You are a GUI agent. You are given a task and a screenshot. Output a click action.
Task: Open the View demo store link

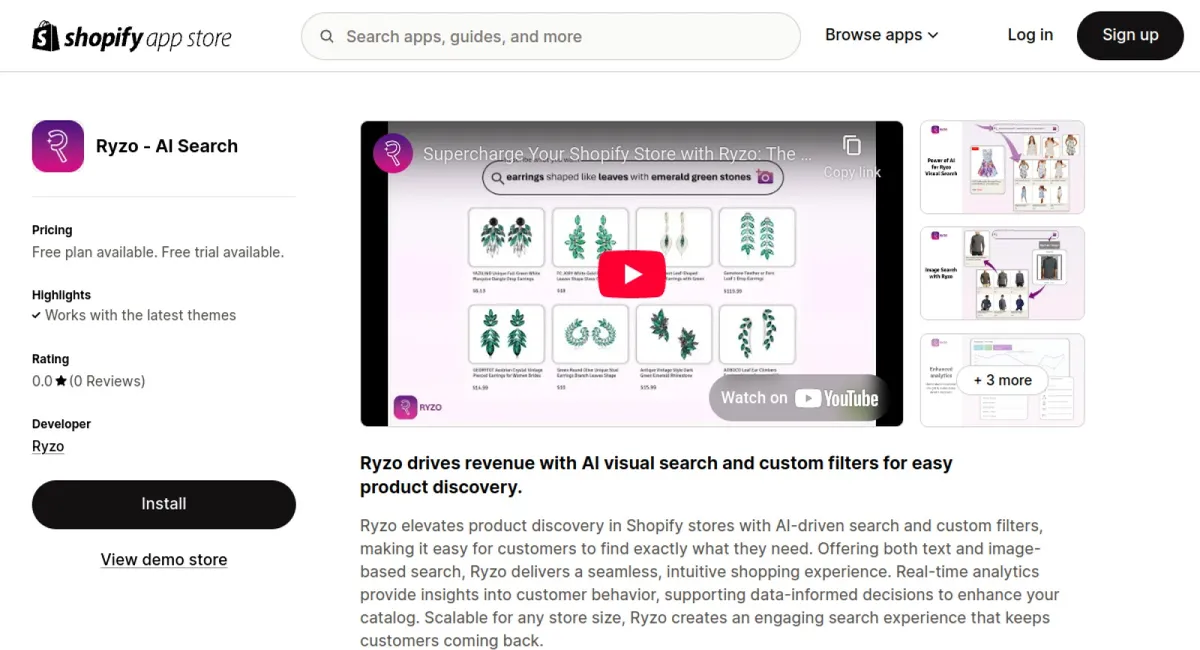(164, 560)
